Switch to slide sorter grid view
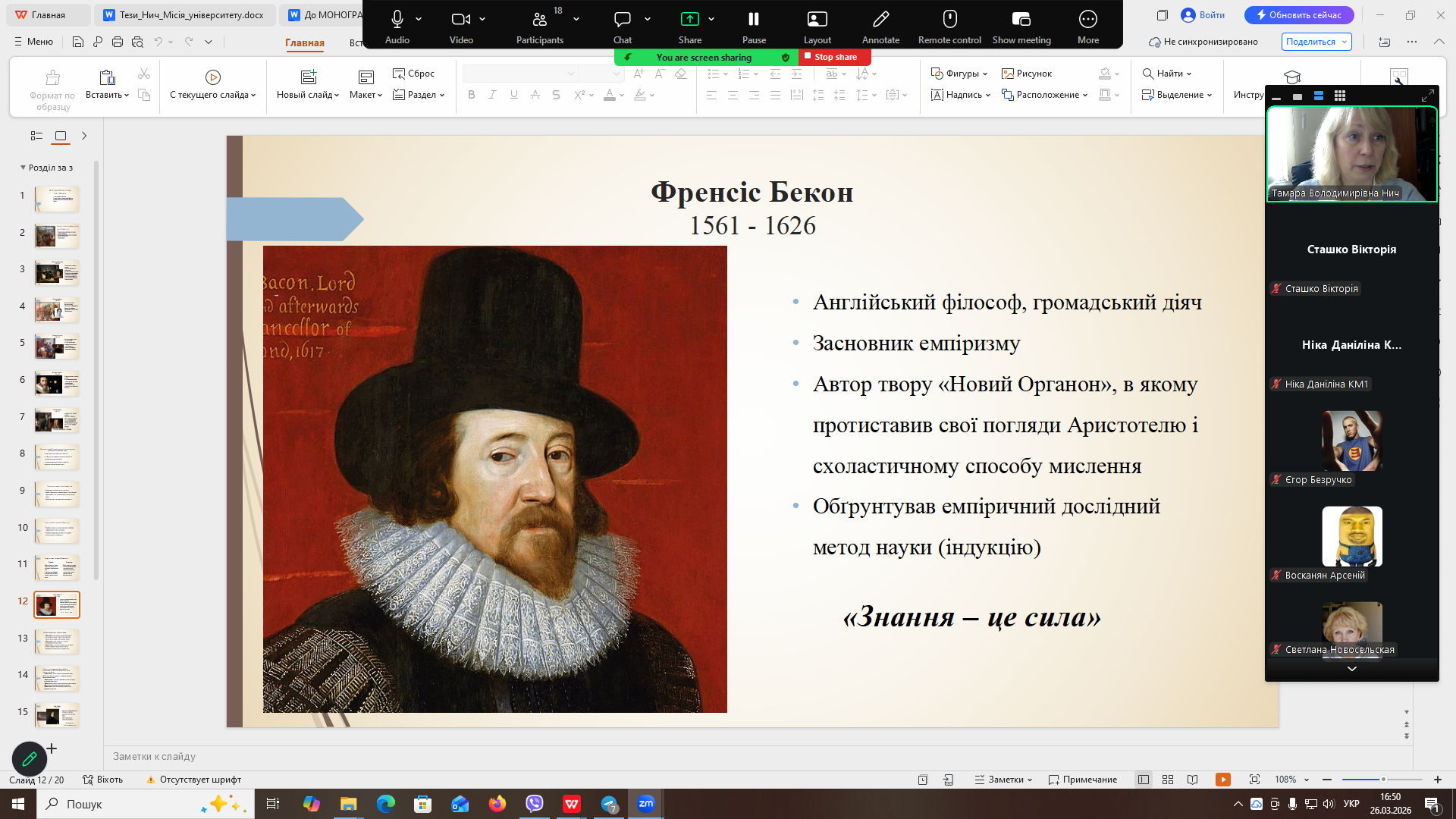 tap(1168, 780)
